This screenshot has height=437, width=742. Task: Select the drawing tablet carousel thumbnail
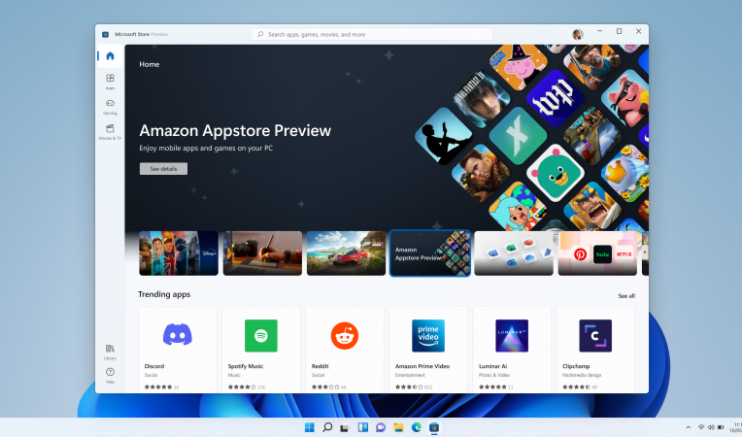262,253
